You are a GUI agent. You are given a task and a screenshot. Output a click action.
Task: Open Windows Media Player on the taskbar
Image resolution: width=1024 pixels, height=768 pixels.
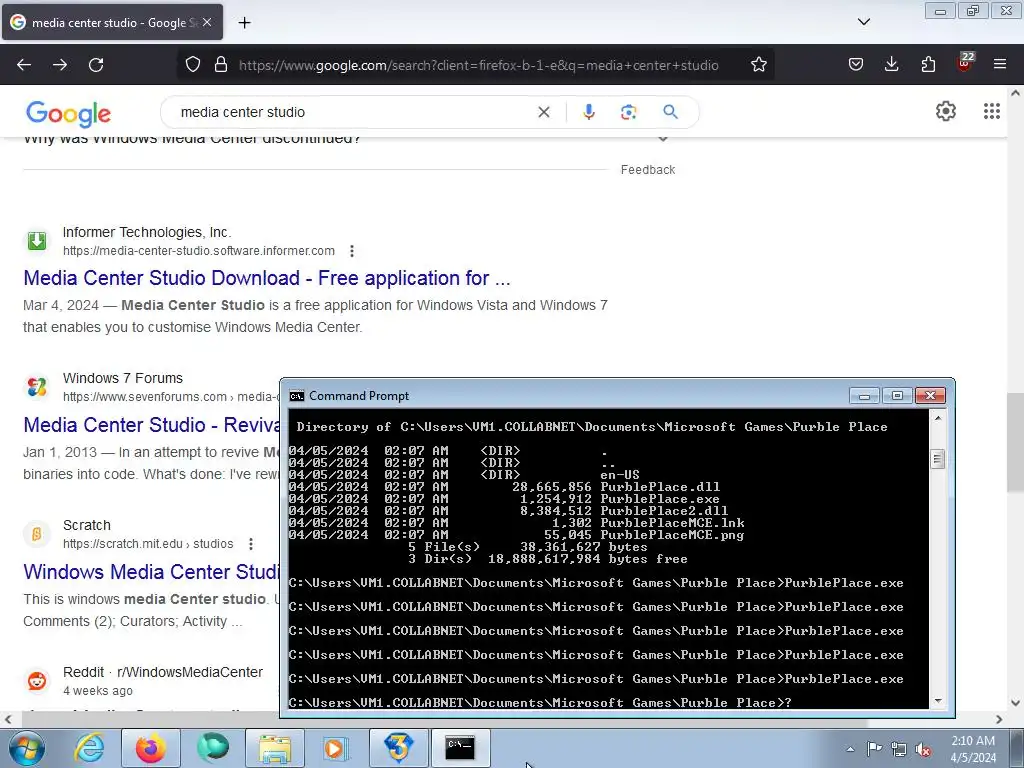click(336, 748)
